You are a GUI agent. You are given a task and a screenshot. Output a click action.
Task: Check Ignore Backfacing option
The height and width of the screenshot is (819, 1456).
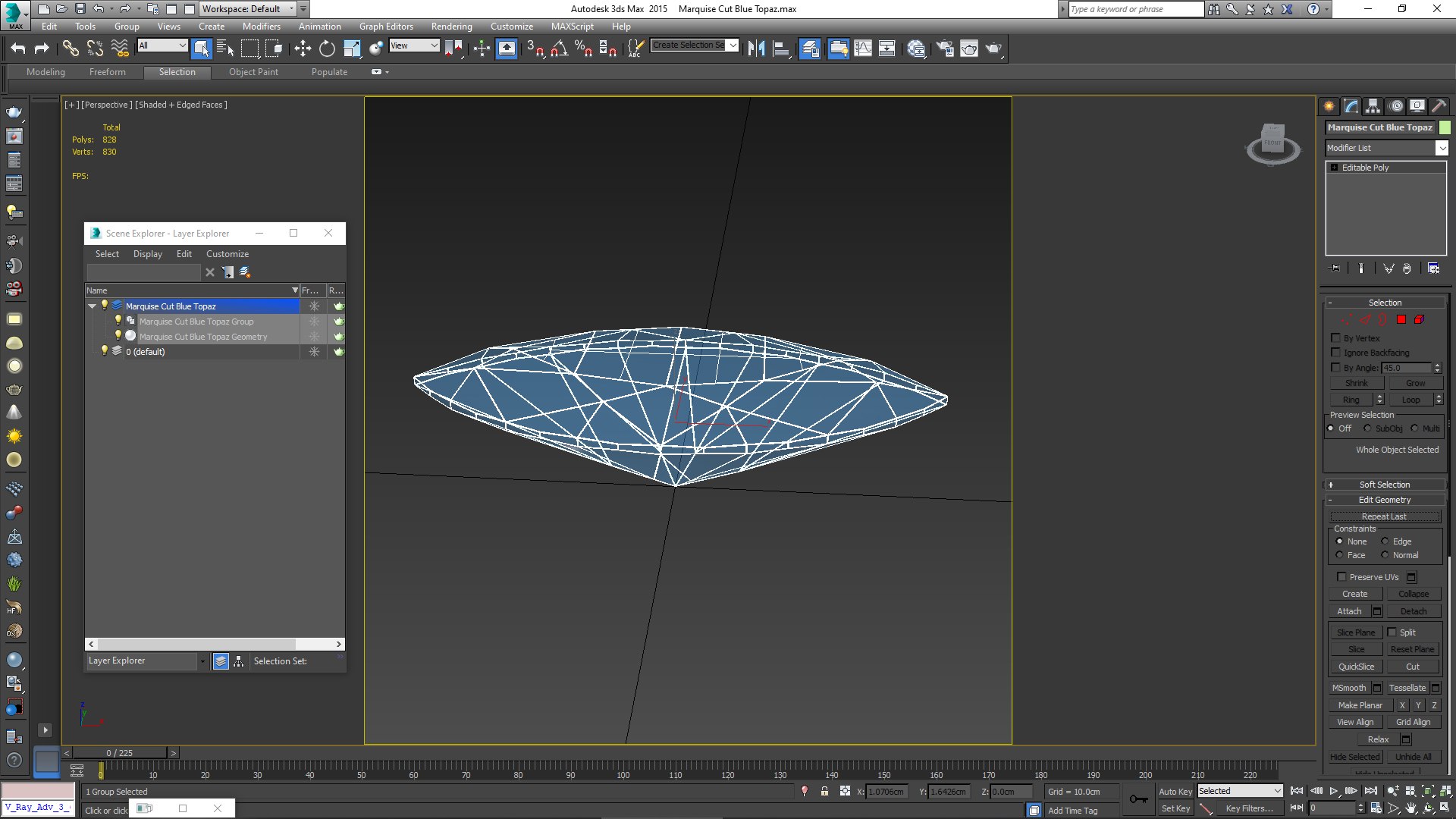[1336, 353]
